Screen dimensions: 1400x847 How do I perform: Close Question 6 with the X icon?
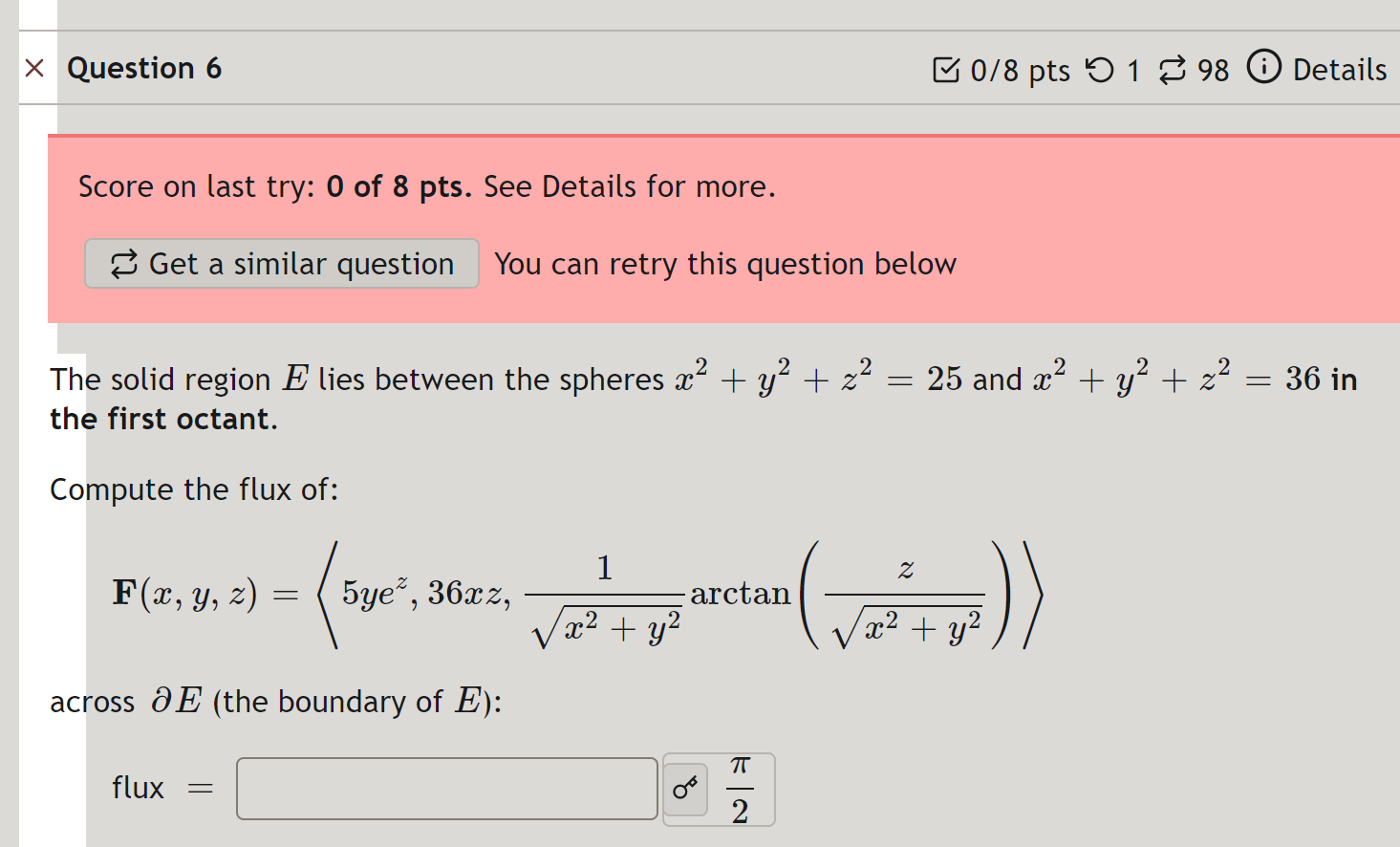[34, 68]
